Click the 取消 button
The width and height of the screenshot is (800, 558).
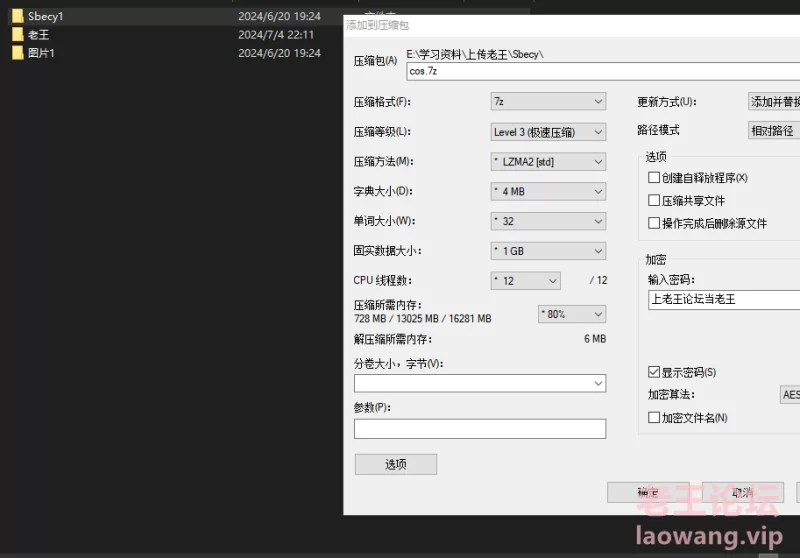(743, 492)
